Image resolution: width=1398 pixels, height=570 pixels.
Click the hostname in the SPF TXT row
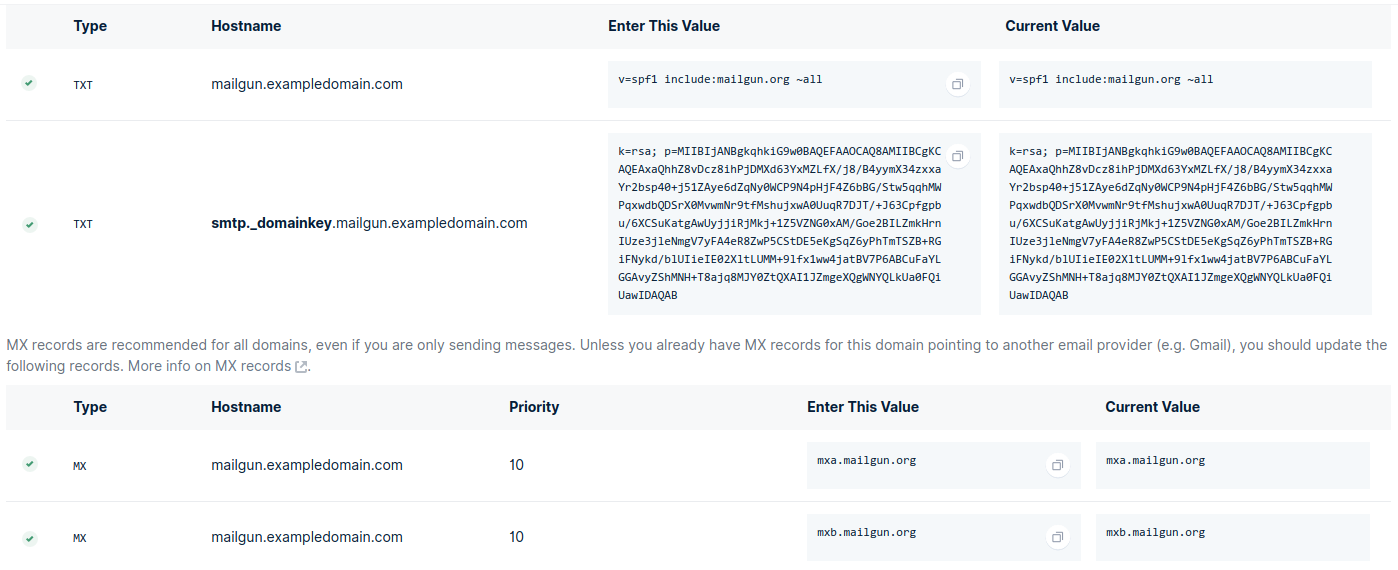(x=307, y=84)
